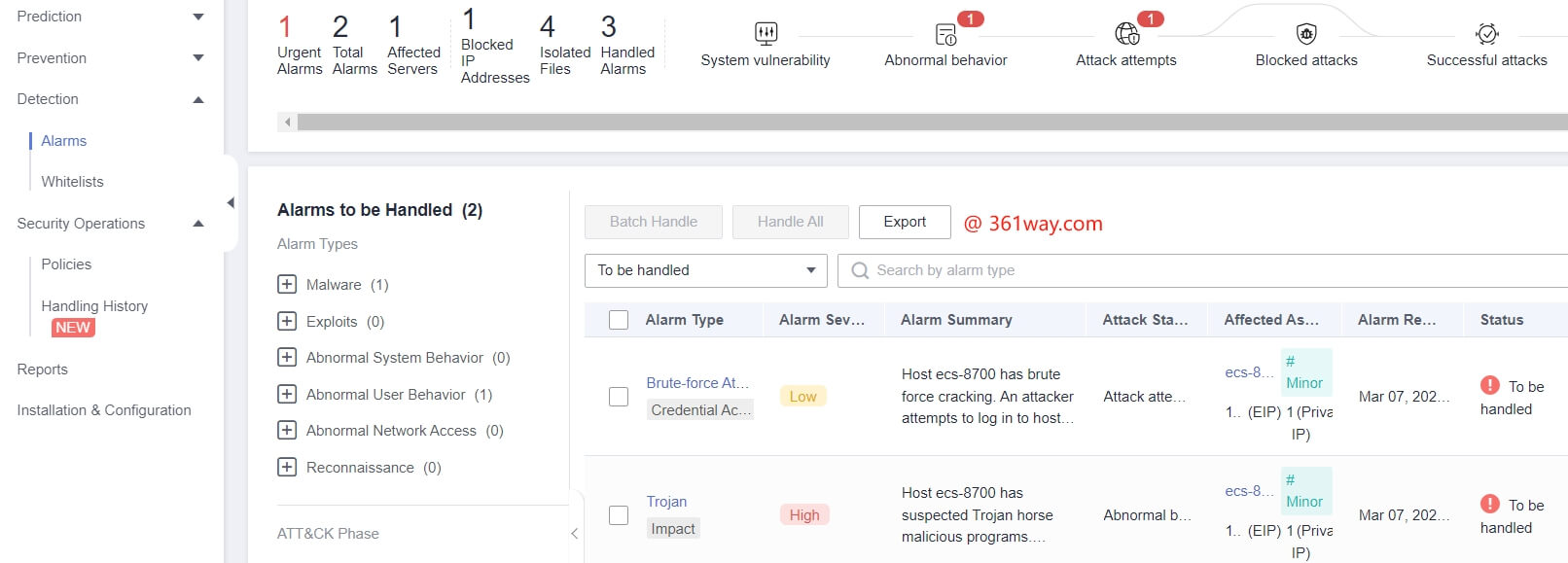The image size is (1568, 563).
Task: Open Whitelists in the sidebar
Action: [x=72, y=182]
